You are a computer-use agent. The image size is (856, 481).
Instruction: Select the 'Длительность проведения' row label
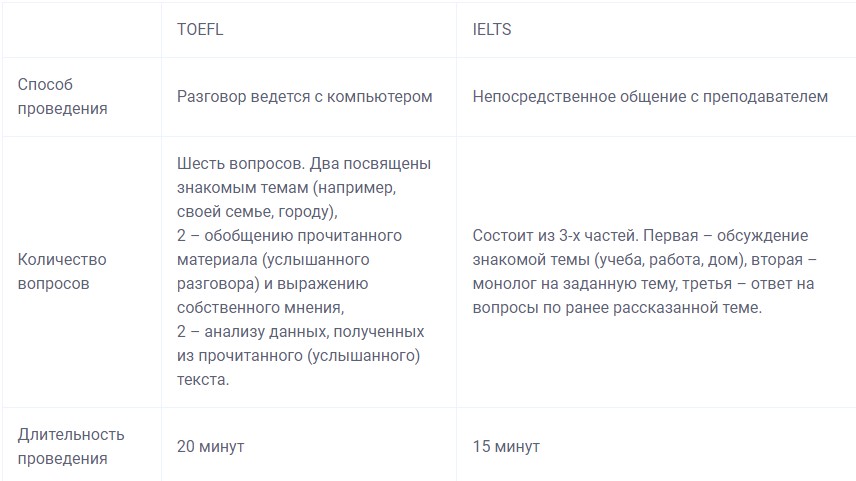(71, 447)
